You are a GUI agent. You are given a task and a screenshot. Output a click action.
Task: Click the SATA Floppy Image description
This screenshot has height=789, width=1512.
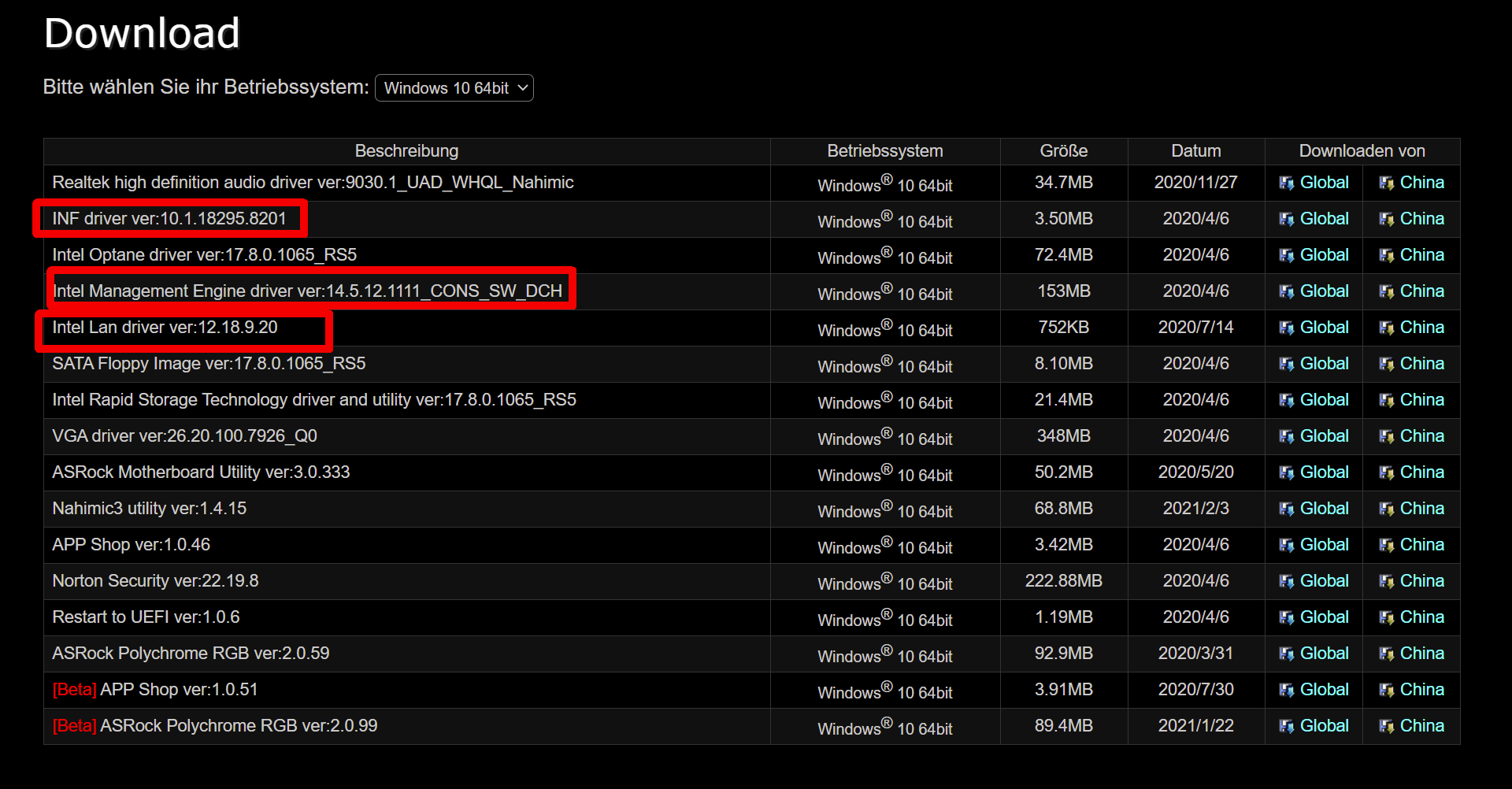[x=209, y=364]
